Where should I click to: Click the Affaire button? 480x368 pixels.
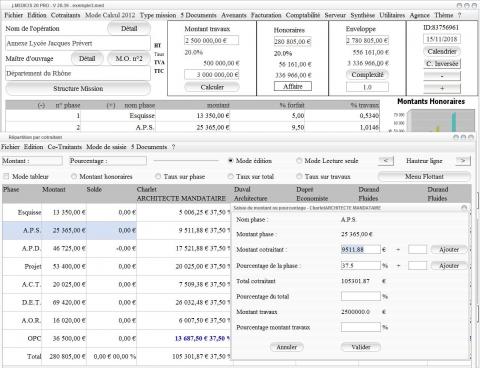(x=293, y=86)
